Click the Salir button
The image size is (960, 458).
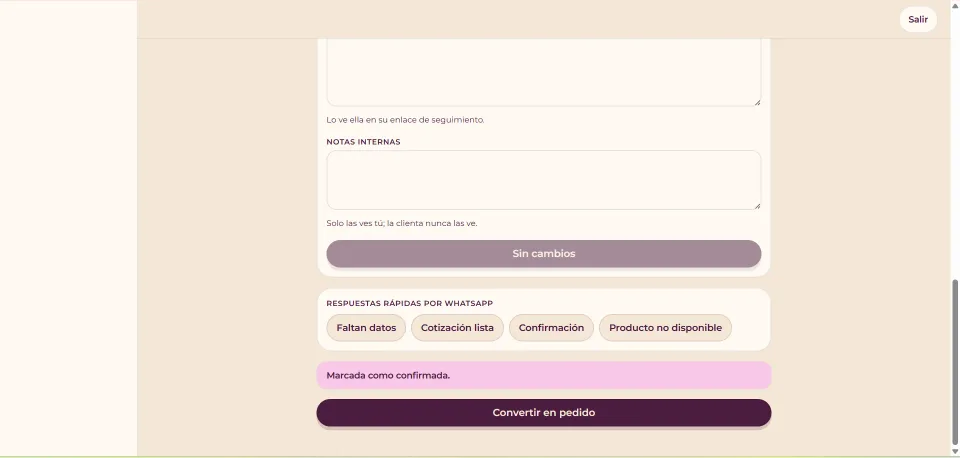(918, 20)
